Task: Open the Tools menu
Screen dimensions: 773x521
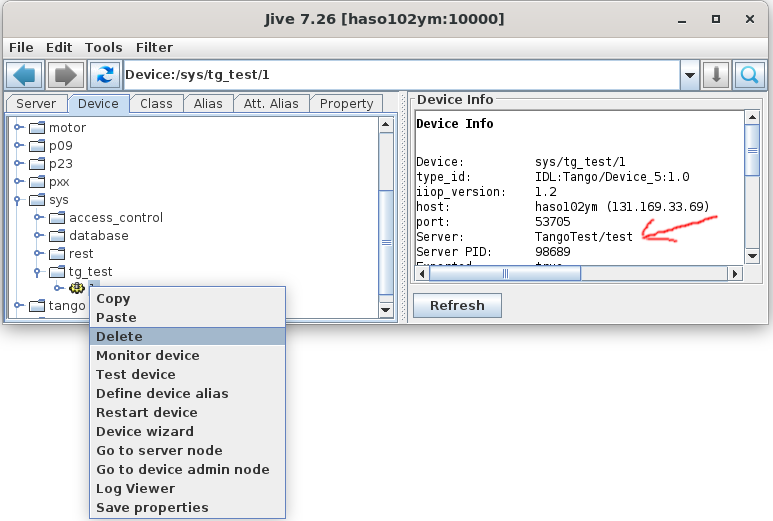Action: (x=104, y=48)
